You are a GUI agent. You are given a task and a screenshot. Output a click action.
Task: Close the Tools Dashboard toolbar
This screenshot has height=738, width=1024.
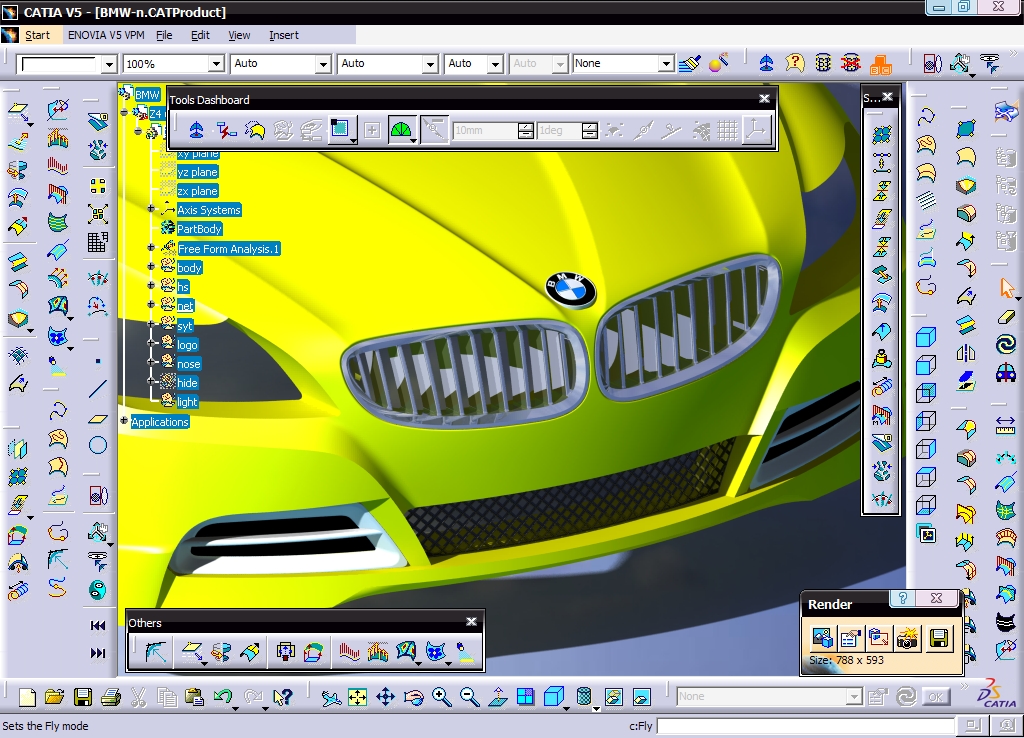[764, 99]
